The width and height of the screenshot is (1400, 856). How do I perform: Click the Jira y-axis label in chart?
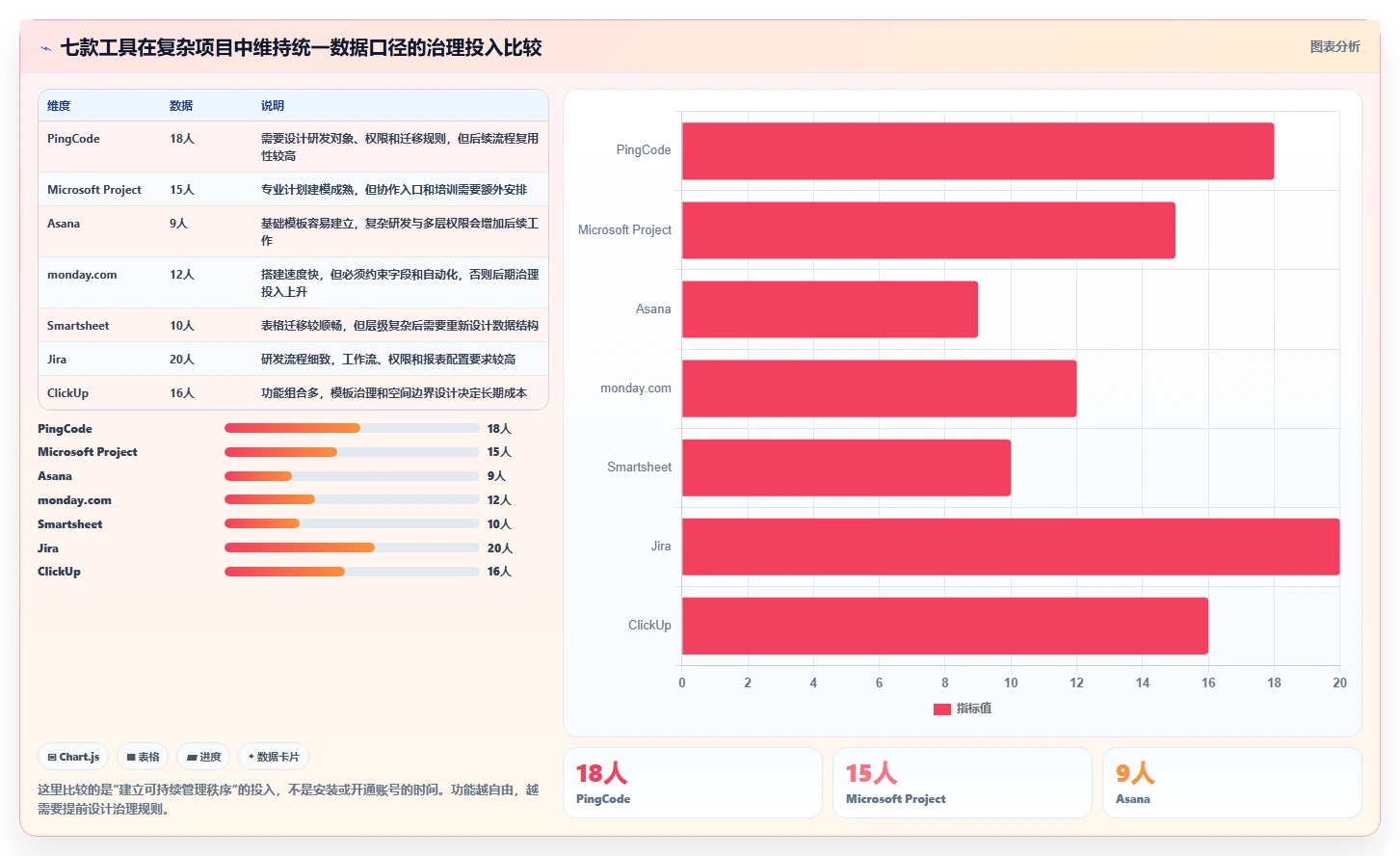coord(661,547)
